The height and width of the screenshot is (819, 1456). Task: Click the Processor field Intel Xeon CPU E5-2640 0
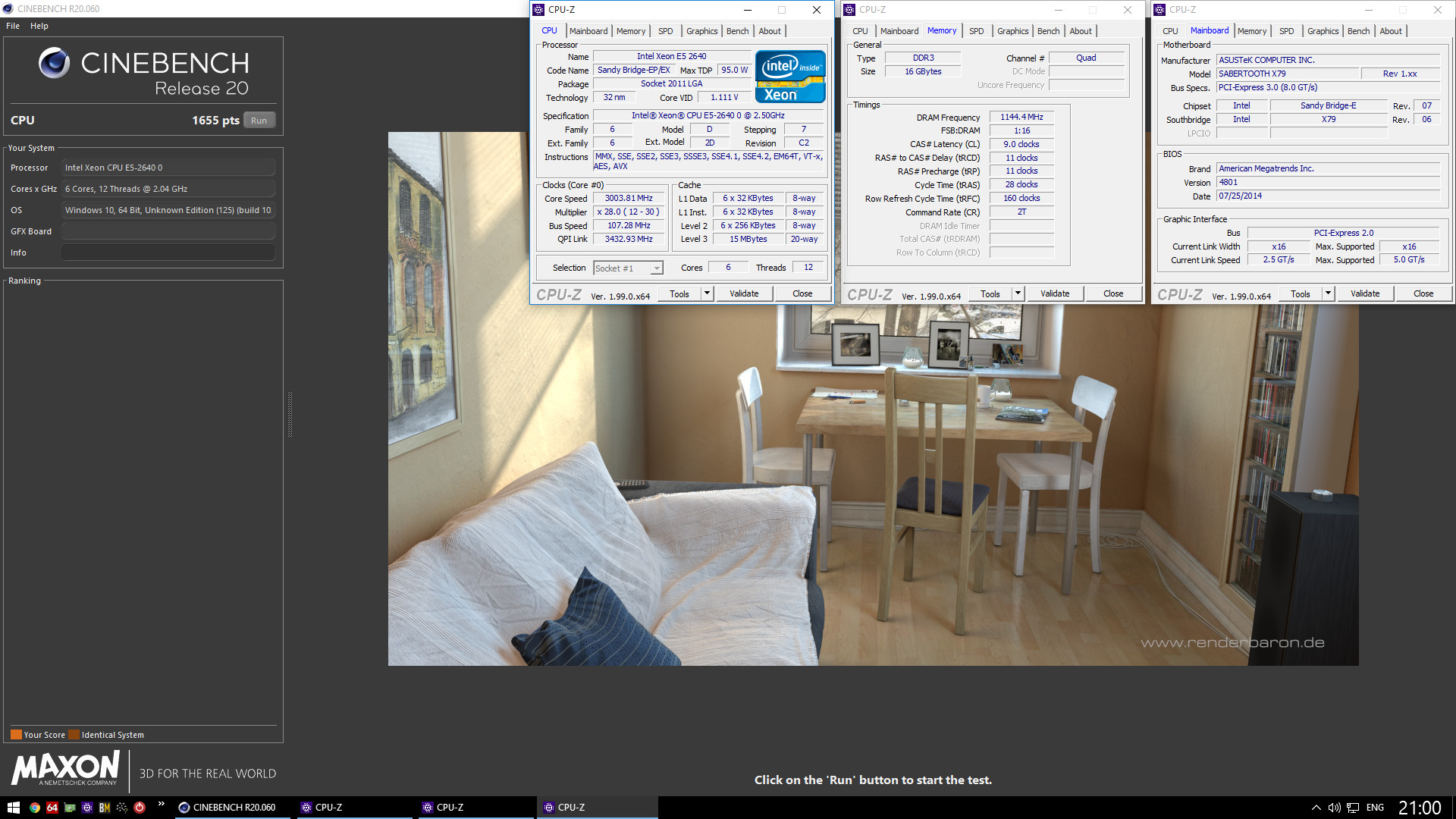[x=168, y=168]
